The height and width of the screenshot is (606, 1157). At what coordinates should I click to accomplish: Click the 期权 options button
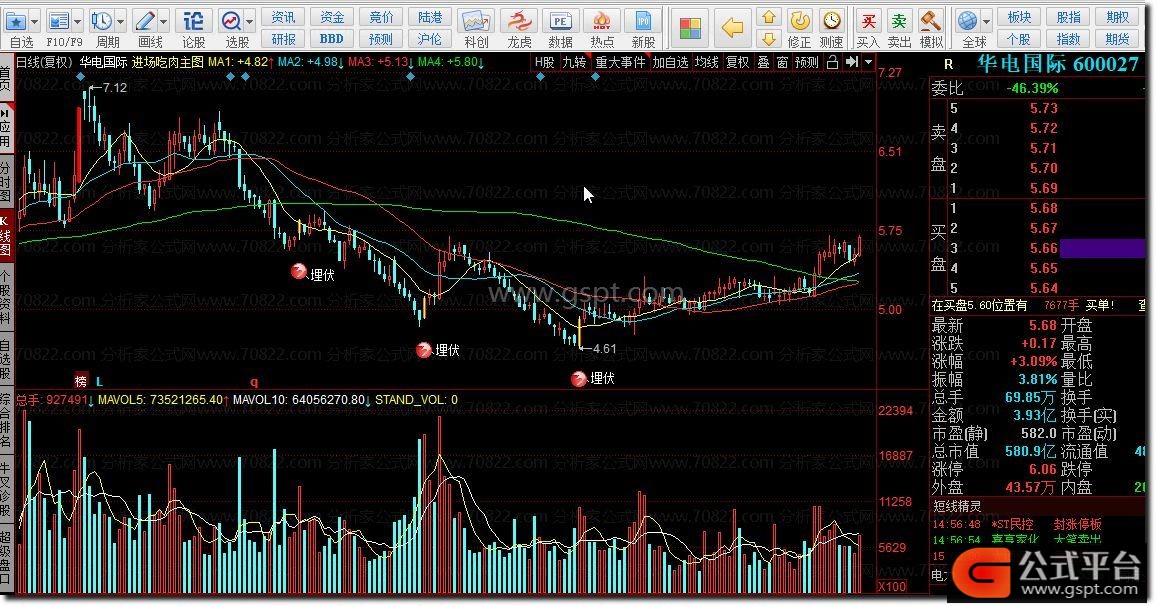tap(1117, 17)
